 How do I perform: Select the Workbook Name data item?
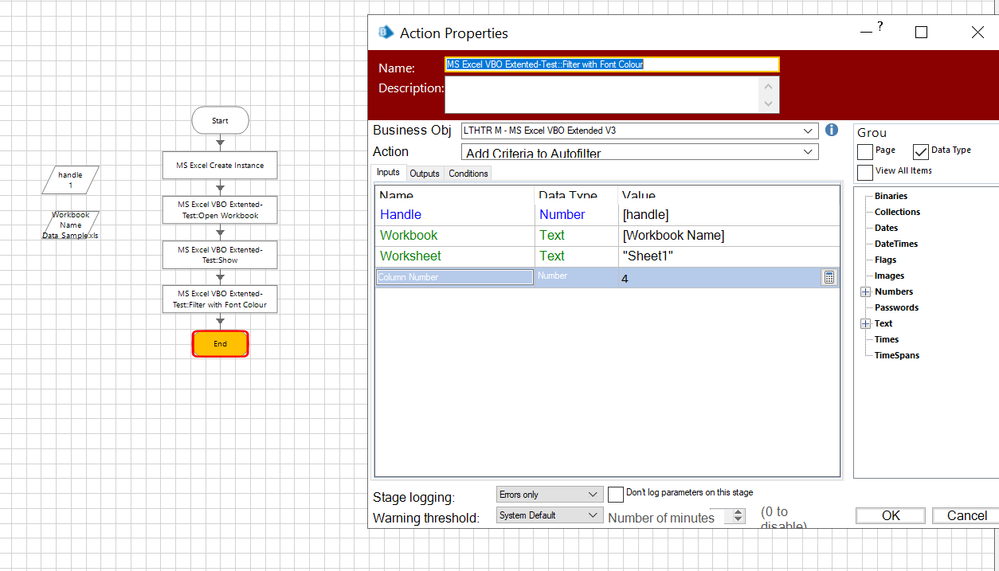click(x=71, y=225)
